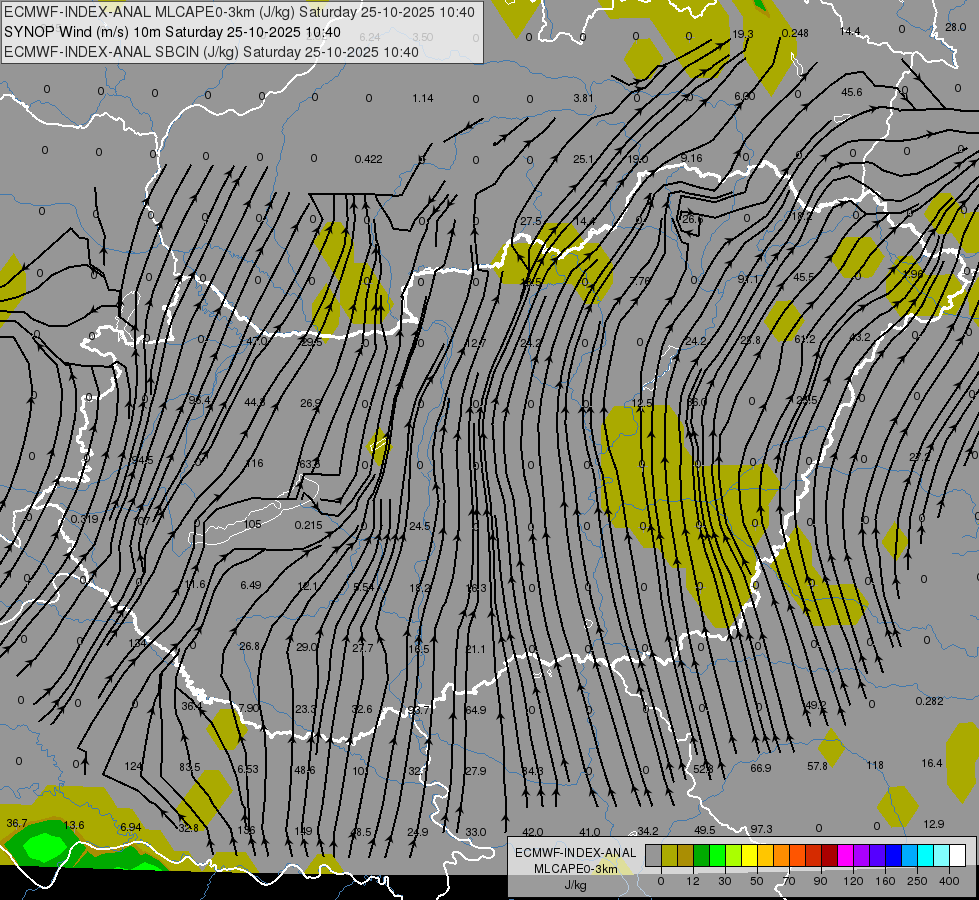Select the dark red swatch right of 90
Screen dimensions: 979x900
(830, 856)
